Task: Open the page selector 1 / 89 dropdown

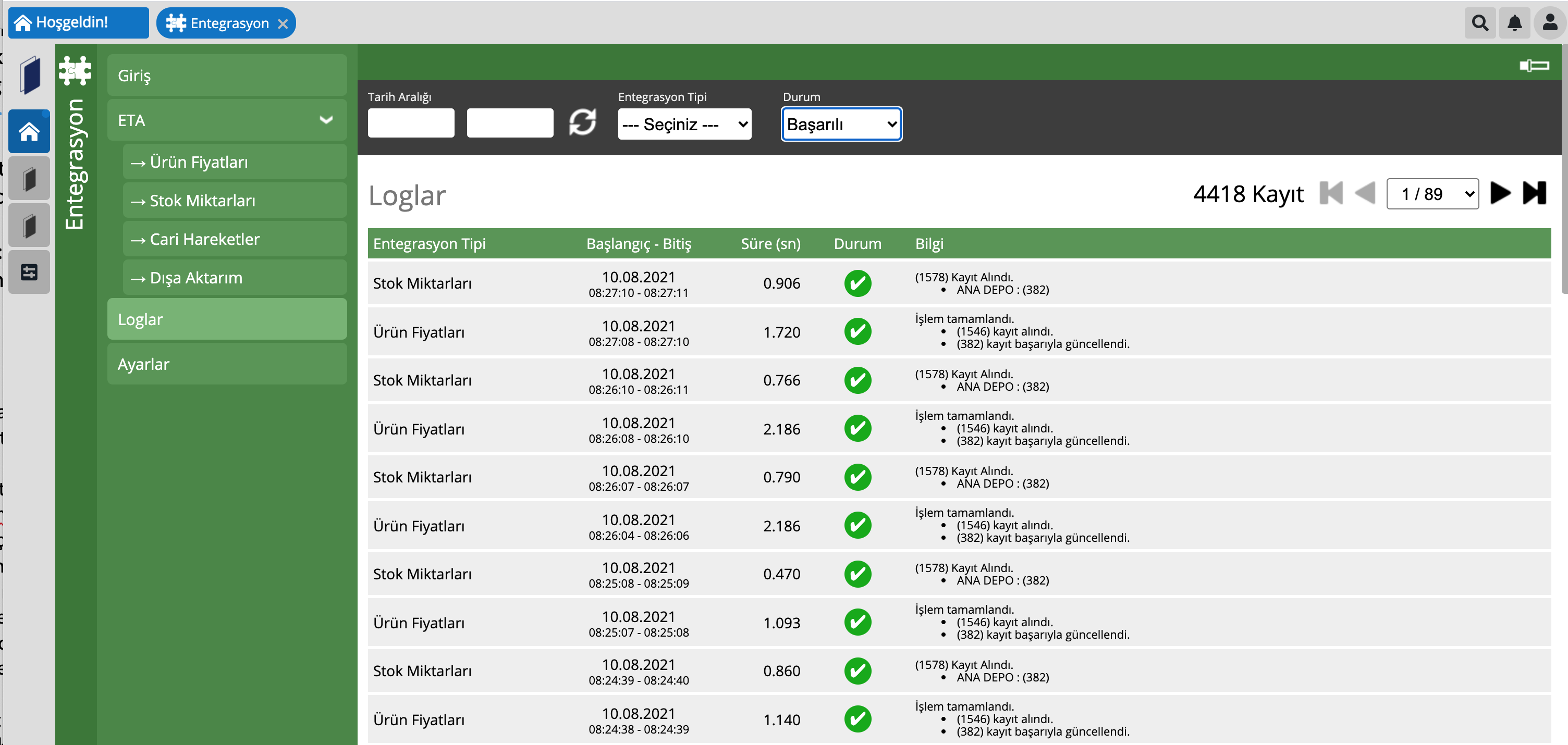Action: pyautogui.click(x=1432, y=194)
